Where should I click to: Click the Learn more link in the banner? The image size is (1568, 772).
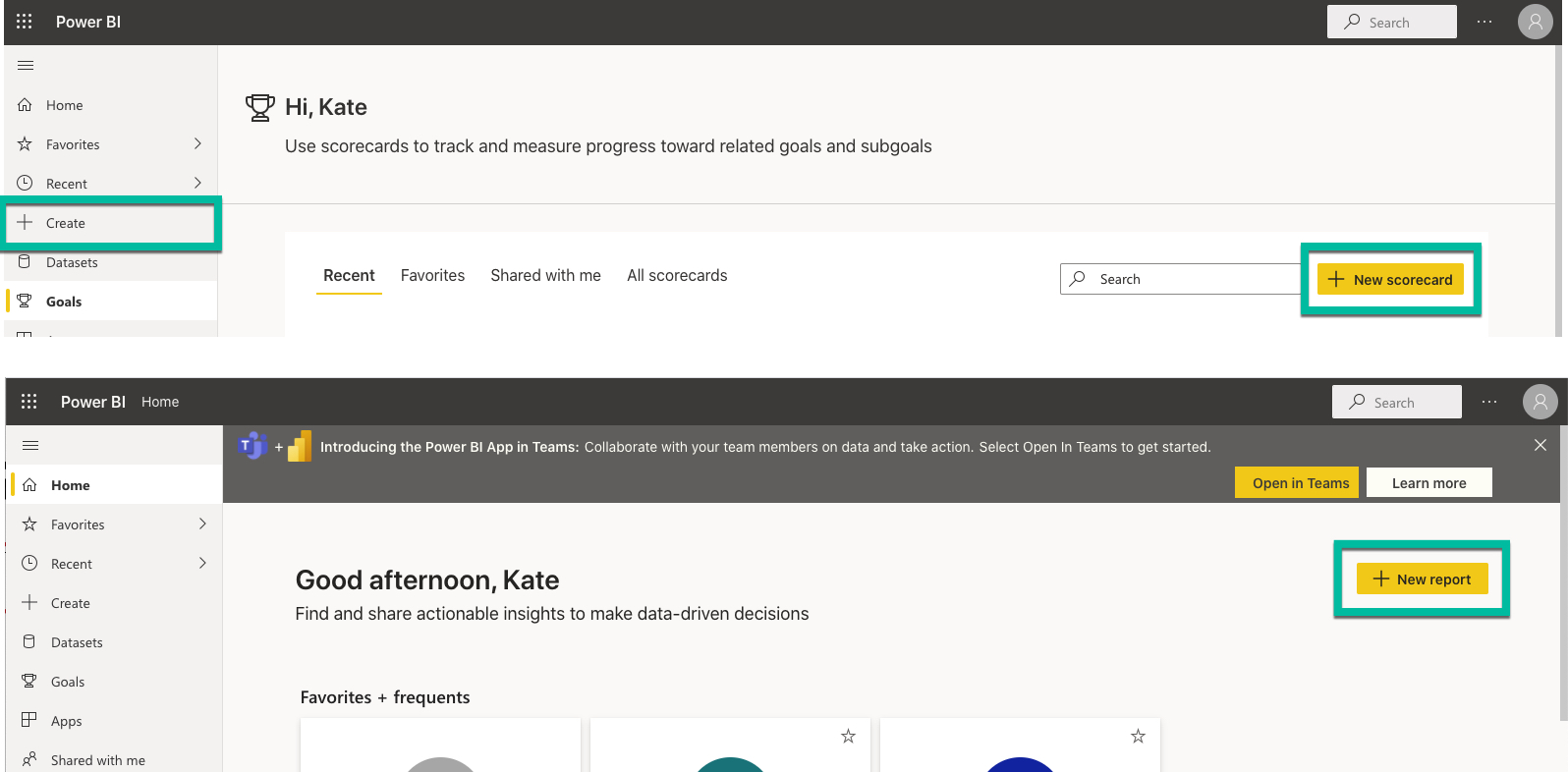click(x=1428, y=483)
